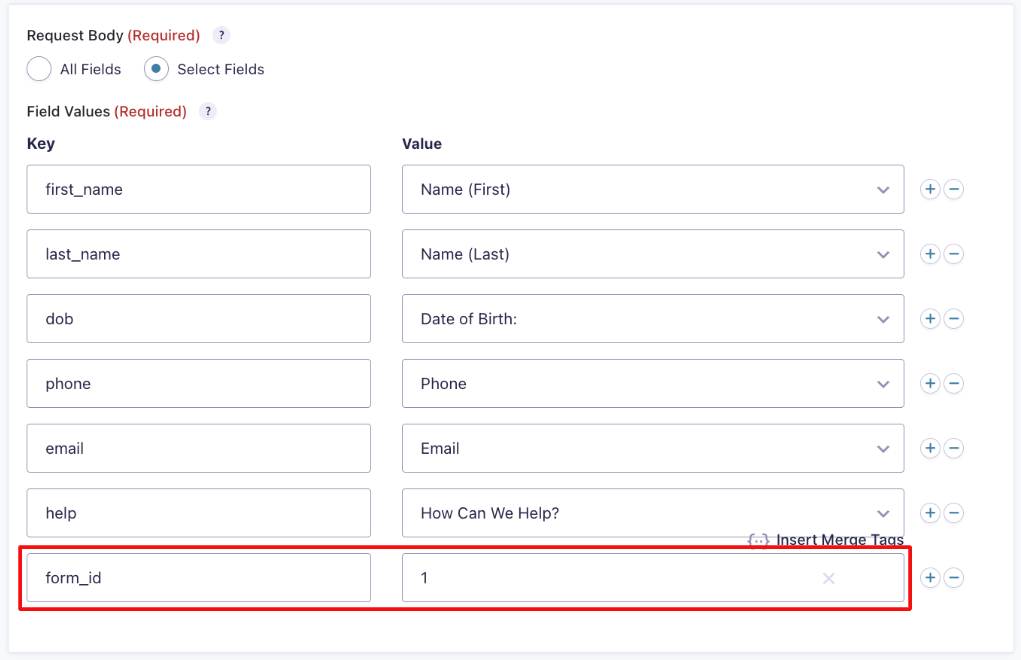
Task: Remove the email row with minus icon
Action: click(954, 448)
